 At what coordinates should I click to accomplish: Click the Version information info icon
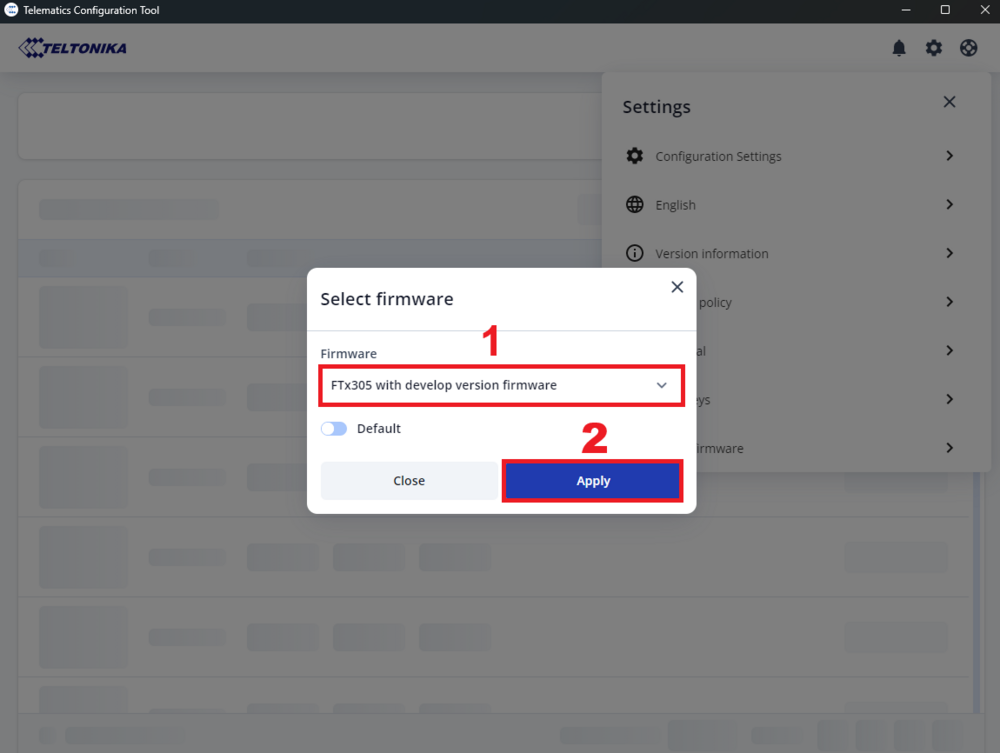pyautogui.click(x=634, y=253)
